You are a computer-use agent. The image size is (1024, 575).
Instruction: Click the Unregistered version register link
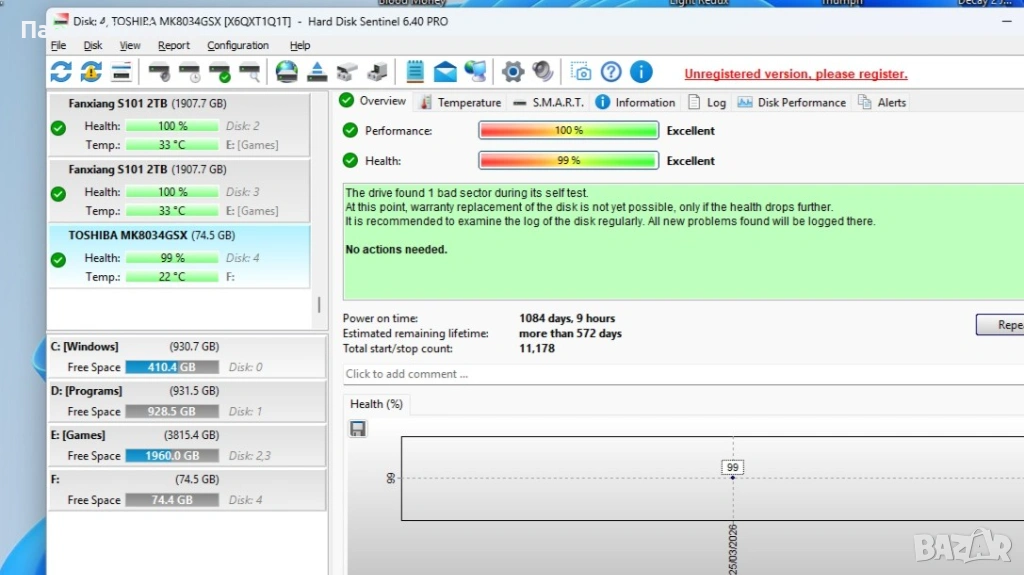(x=795, y=74)
